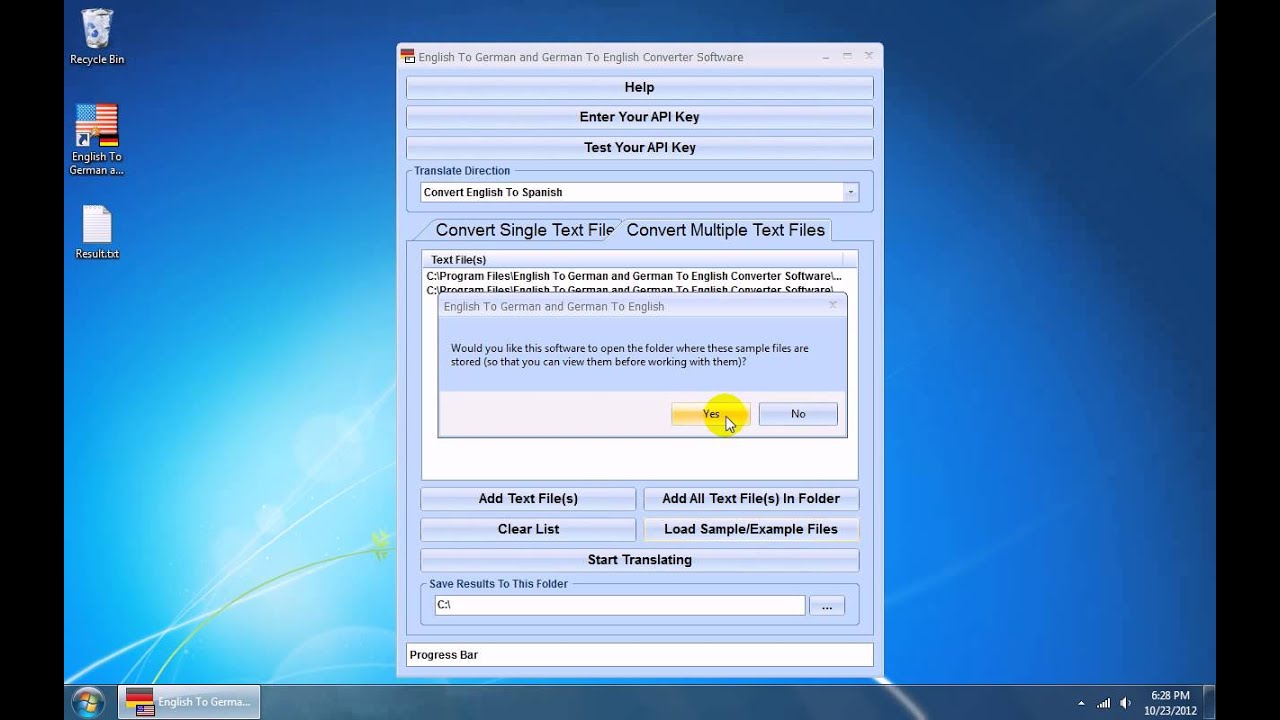Open the clock showing 6:28 PM
Screen dimensions: 1280x720
click(1170, 702)
